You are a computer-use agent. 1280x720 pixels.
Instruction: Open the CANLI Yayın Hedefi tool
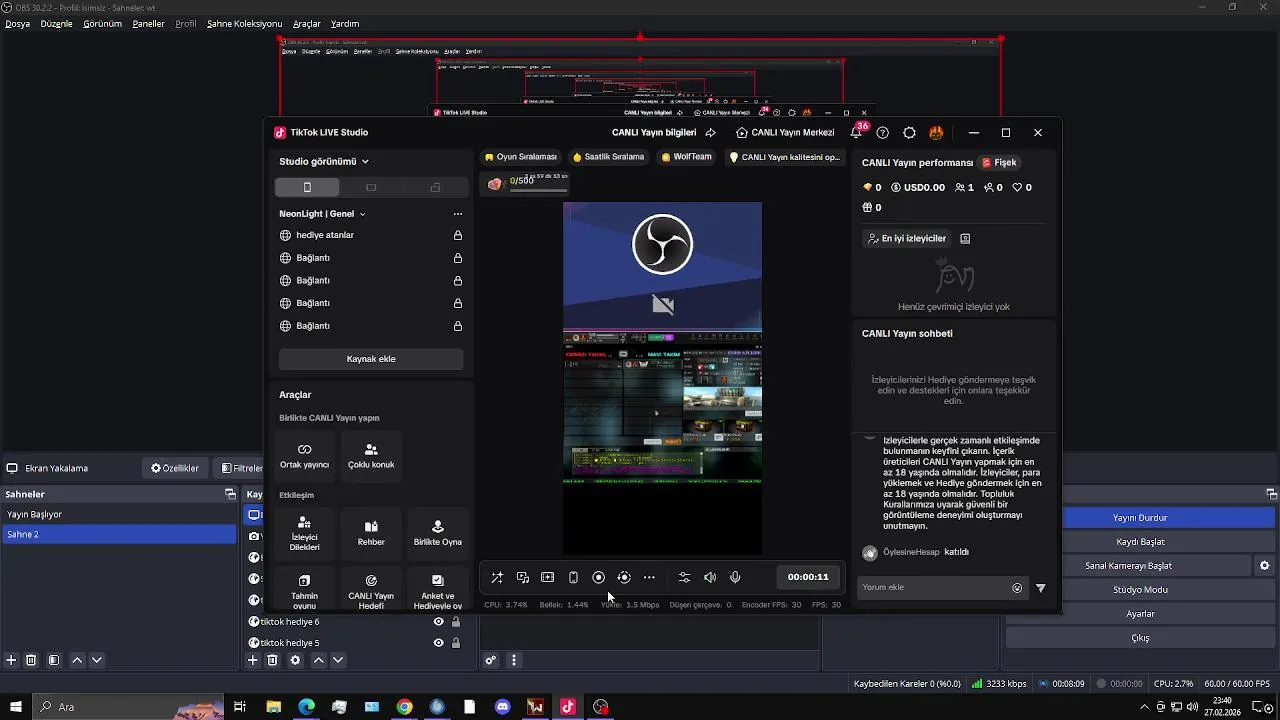(371, 590)
